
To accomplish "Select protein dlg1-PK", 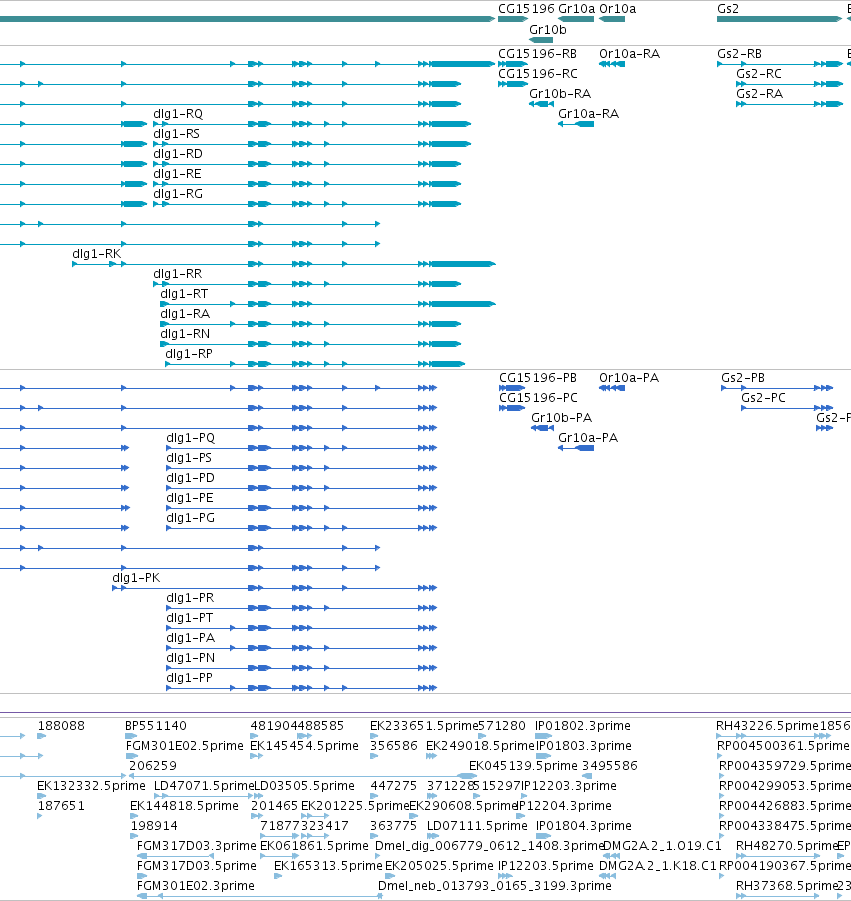I will point(136,577).
